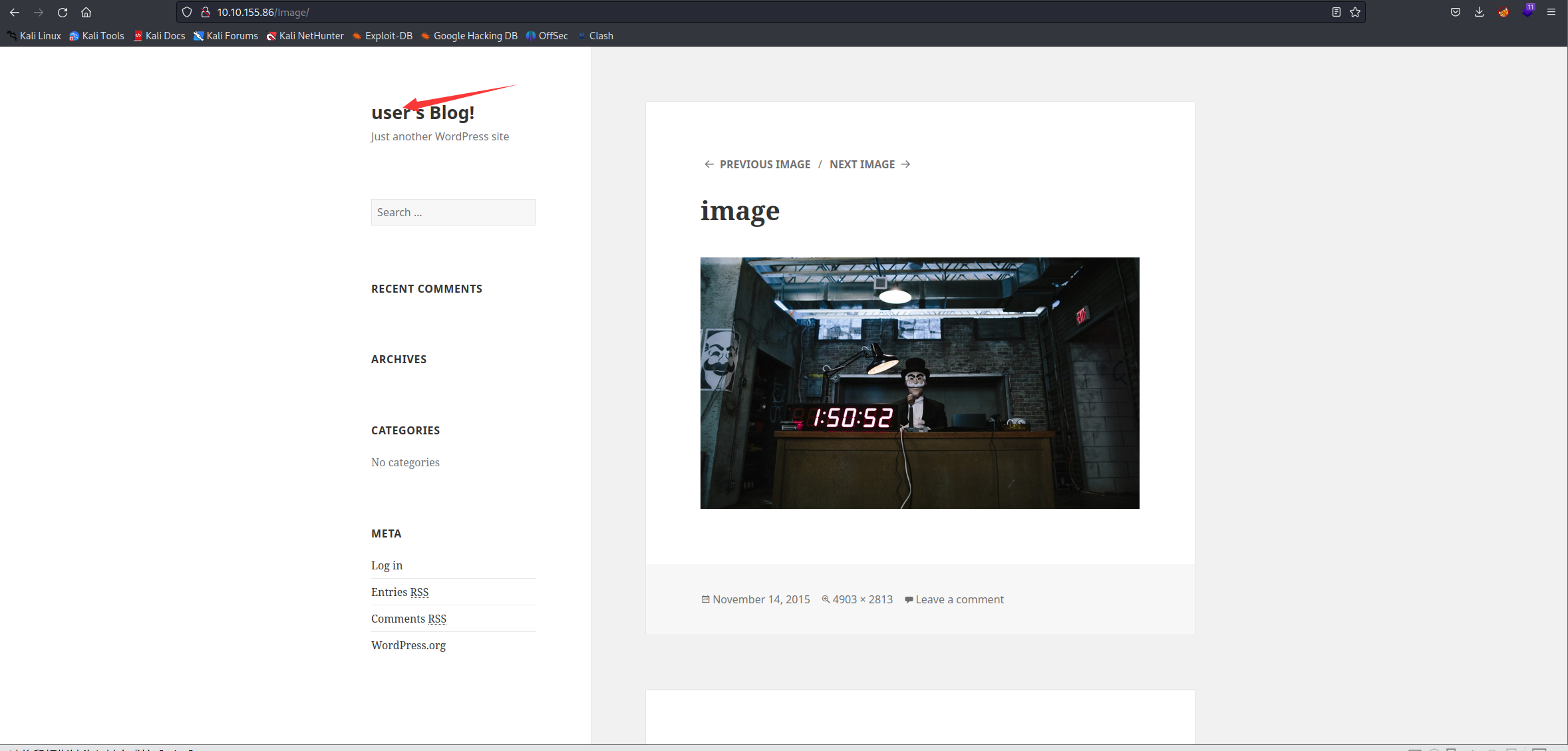
Task: Click the Log in link under Meta
Action: click(x=387, y=565)
